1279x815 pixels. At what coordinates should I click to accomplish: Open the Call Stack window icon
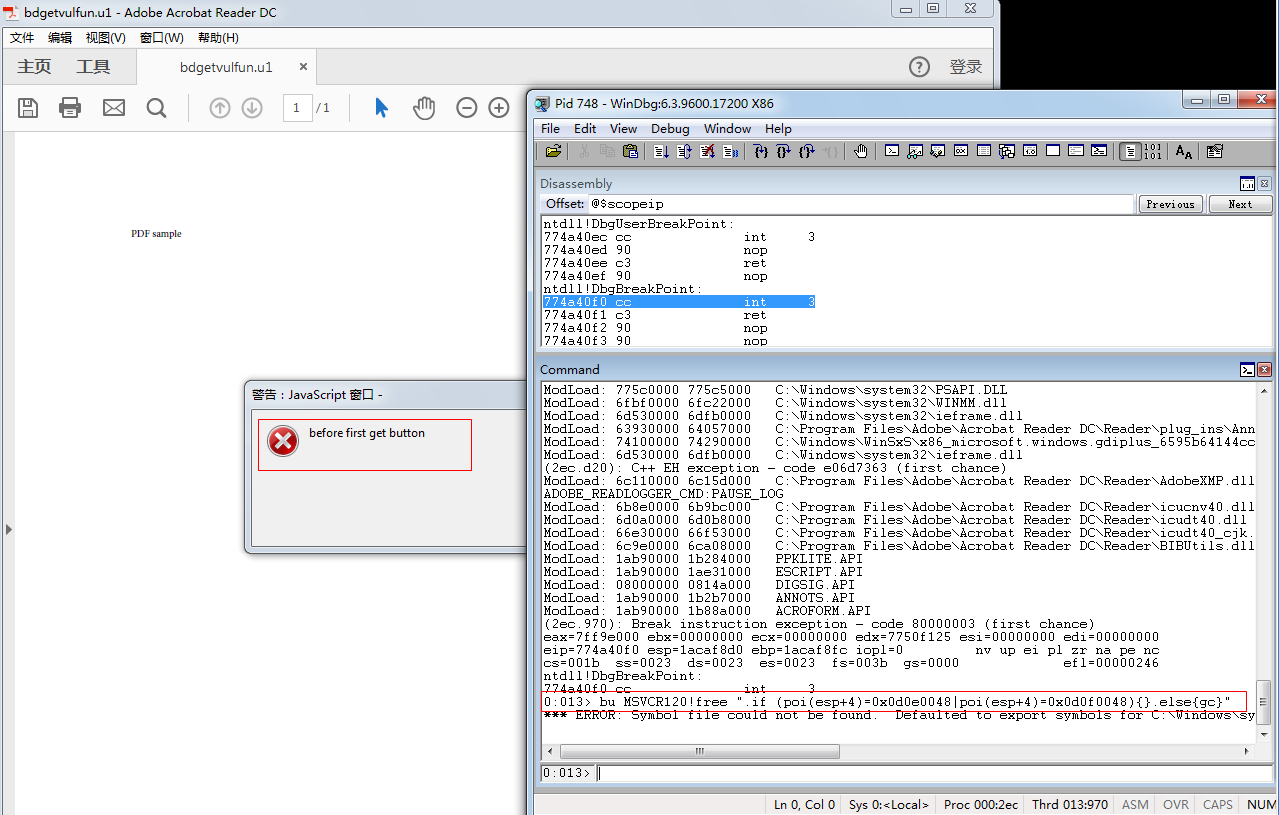tap(1006, 151)
